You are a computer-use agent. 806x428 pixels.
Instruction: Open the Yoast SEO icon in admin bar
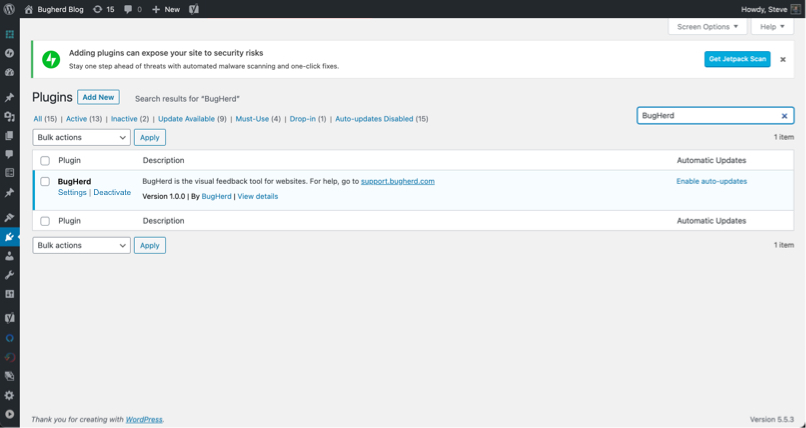tap(194, 9)
